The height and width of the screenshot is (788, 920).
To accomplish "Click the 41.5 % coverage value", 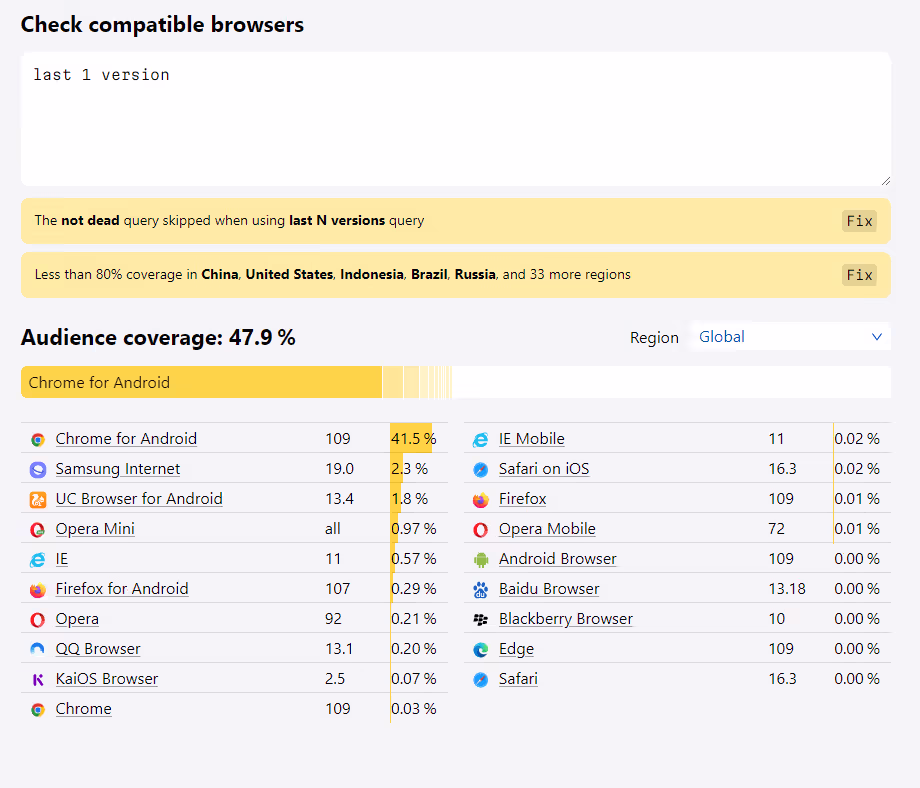I will click(414, 439).
